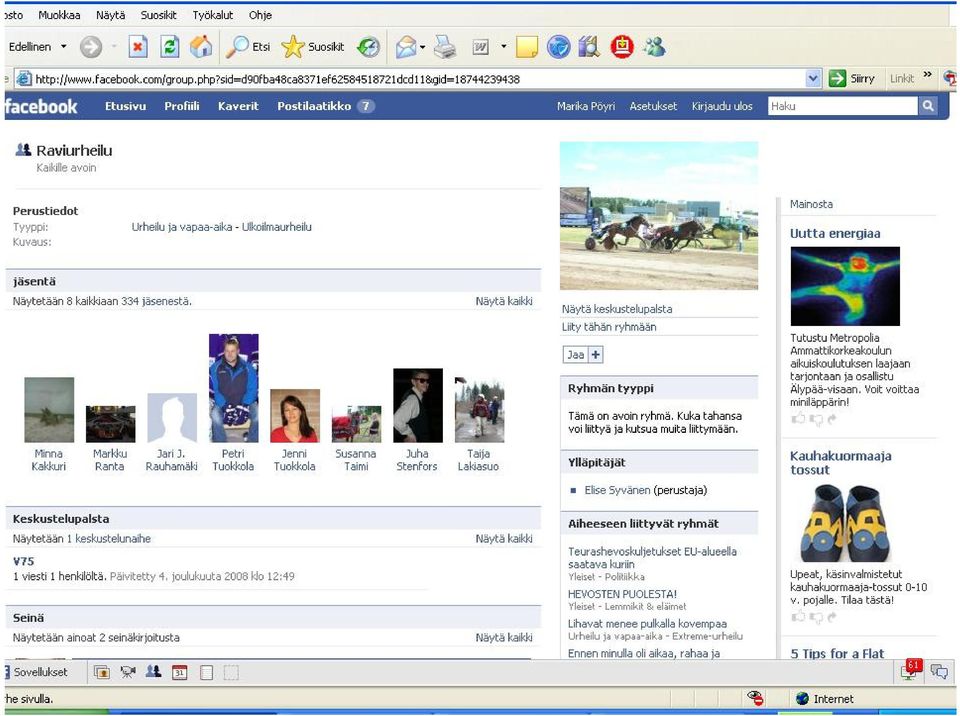Open the address bar URL dropdown
This screenshot has height=716, width=960.
tap(812, 78)
